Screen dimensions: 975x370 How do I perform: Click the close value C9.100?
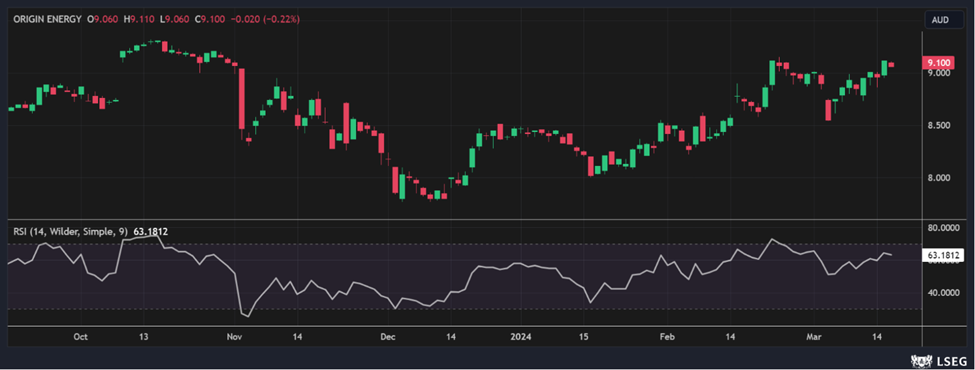(x=211, y=19)
